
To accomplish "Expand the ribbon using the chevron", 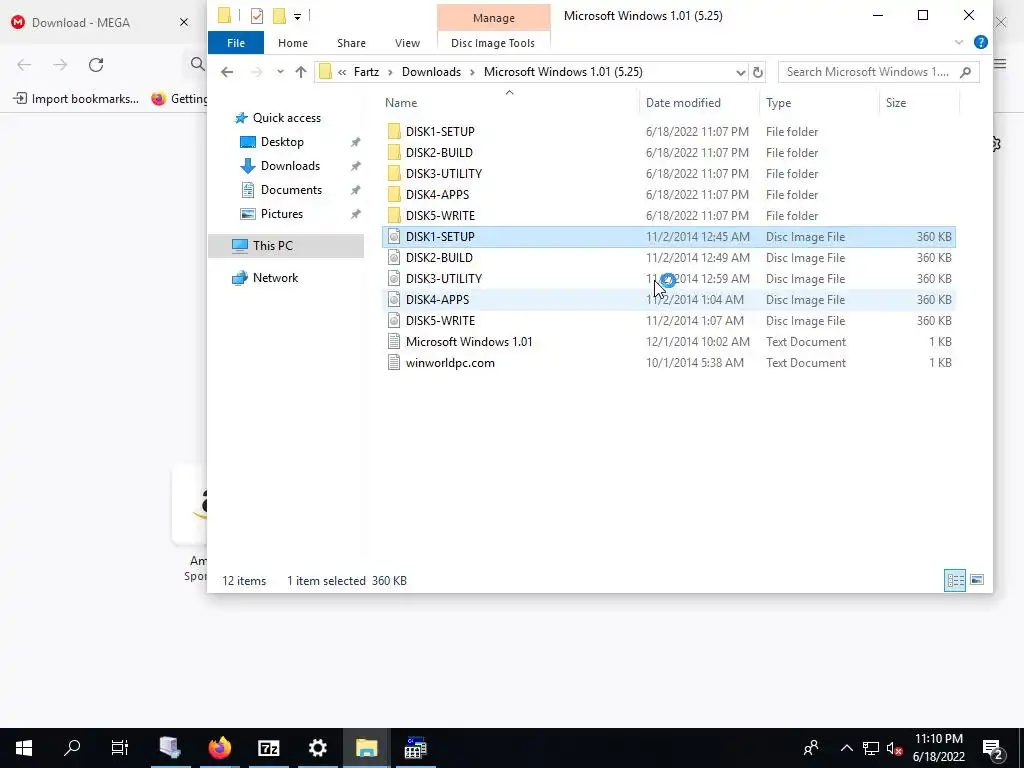I will [959, 42].
